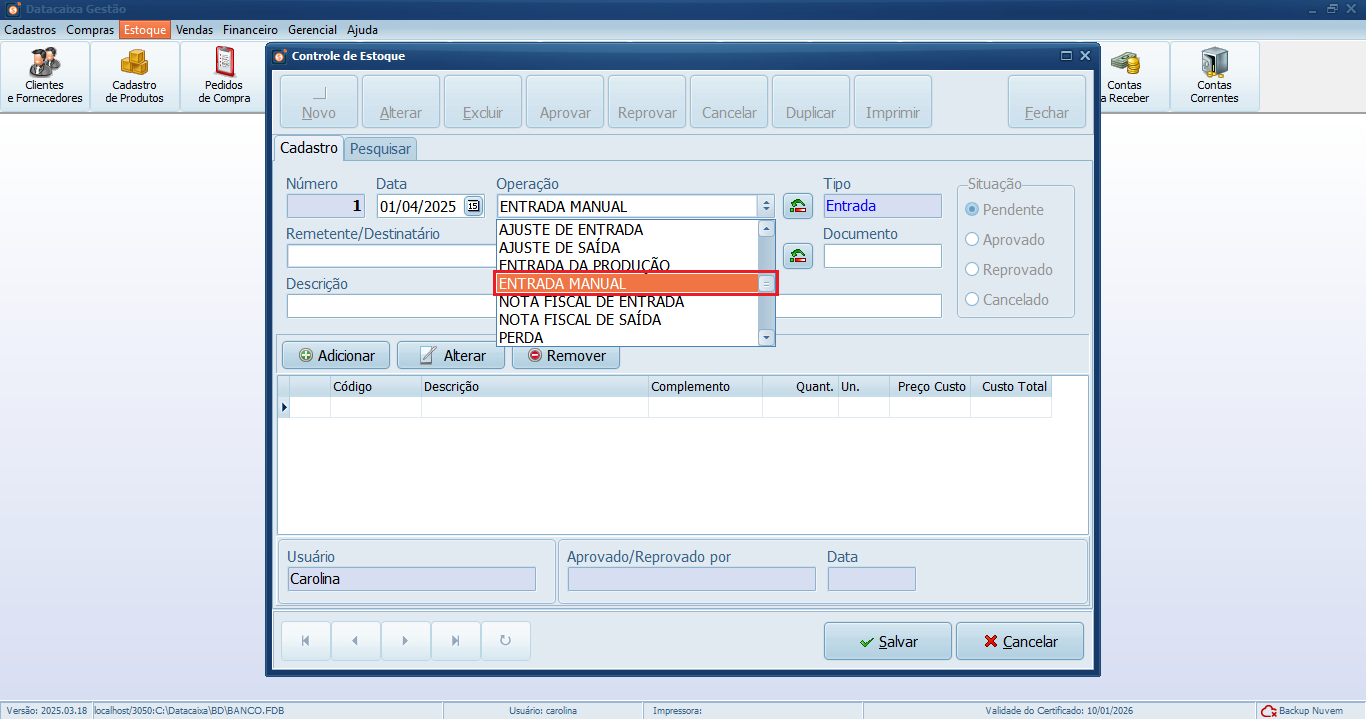1366x720 pixels.
Task: Click lookup icon beside Remetente/Destinatário field
Action: (x=797, y=256)
